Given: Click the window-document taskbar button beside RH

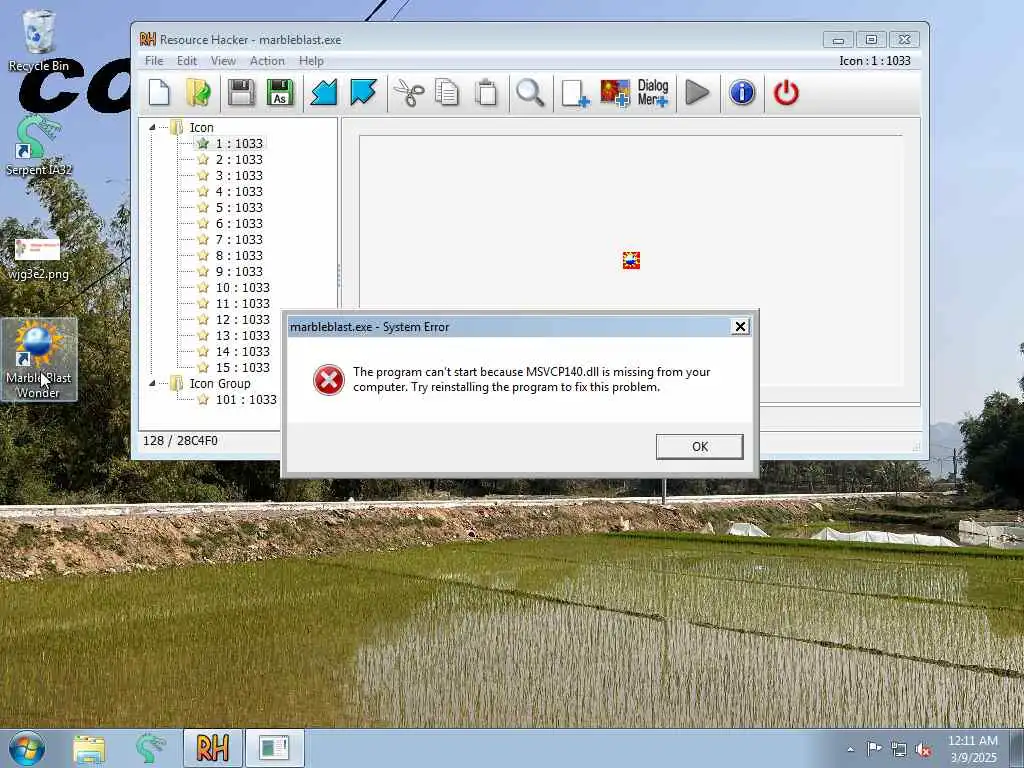Looking at the screenshot, I should 274,748.
